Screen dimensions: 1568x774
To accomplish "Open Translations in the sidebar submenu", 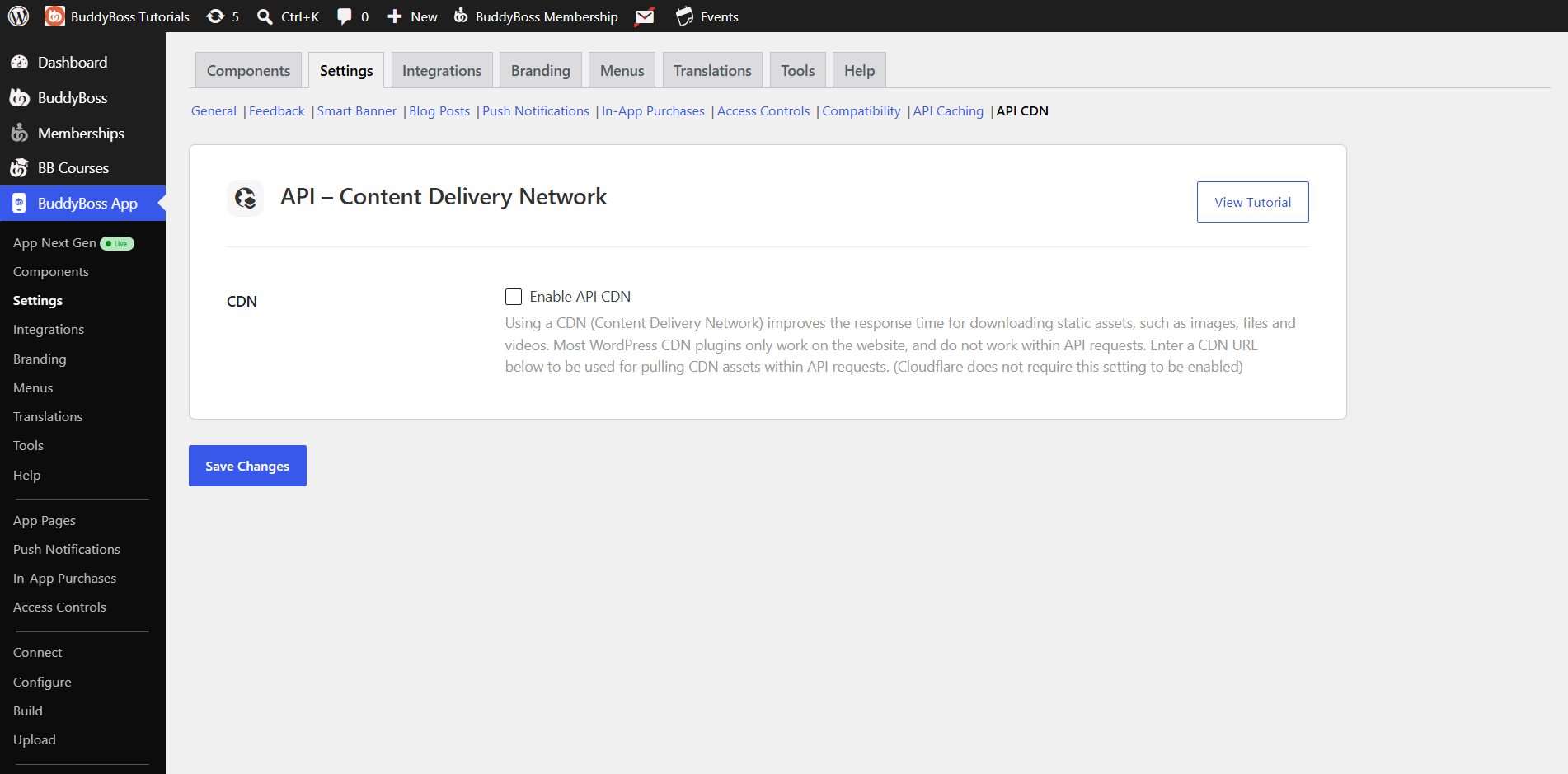I will 48,417.
